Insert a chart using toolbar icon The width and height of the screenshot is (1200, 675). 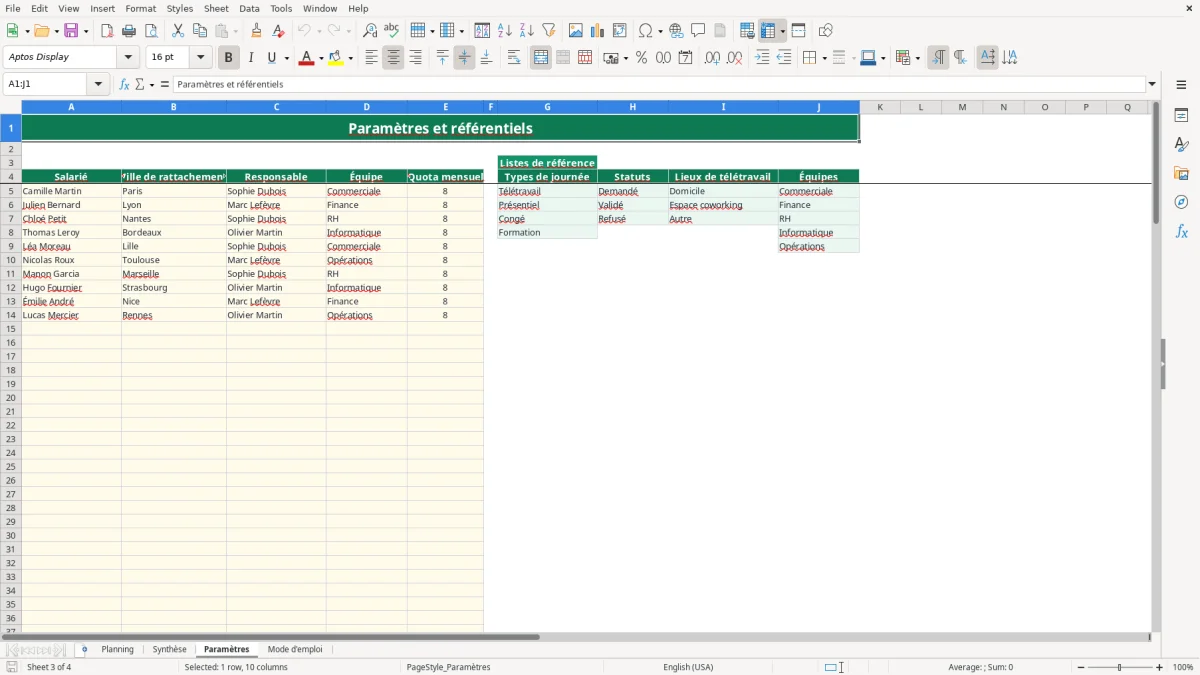point(598,31)
